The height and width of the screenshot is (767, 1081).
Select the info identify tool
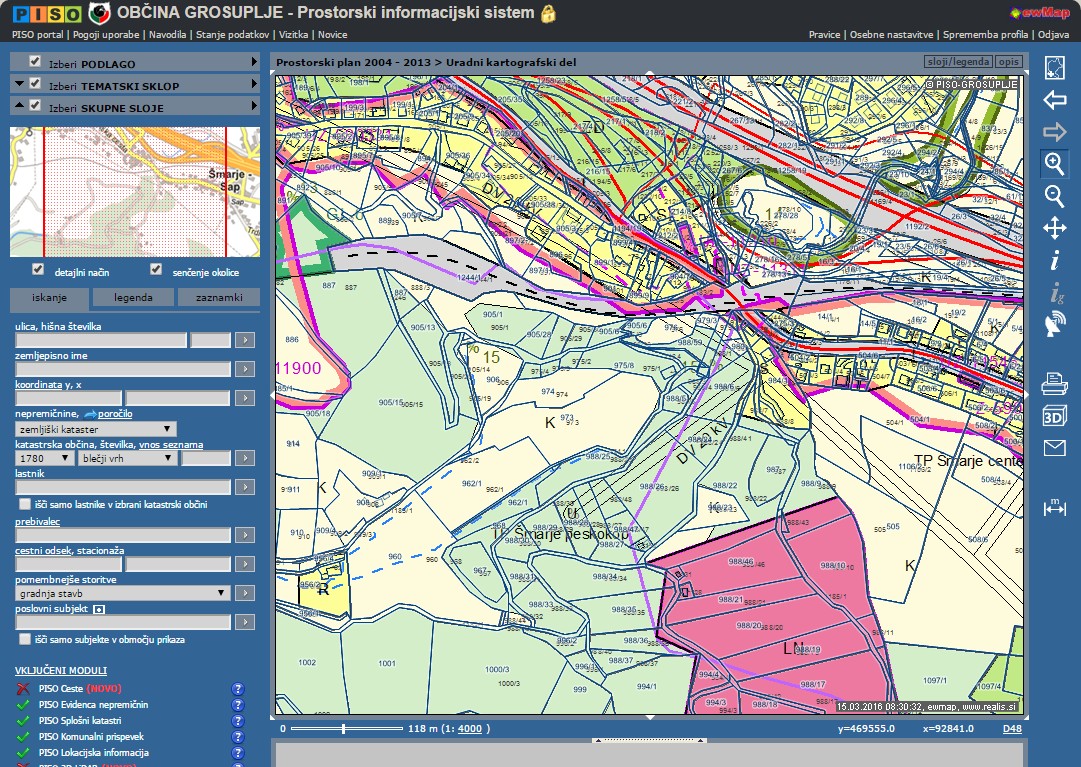pyautogui.click(x=1054, y=261)
